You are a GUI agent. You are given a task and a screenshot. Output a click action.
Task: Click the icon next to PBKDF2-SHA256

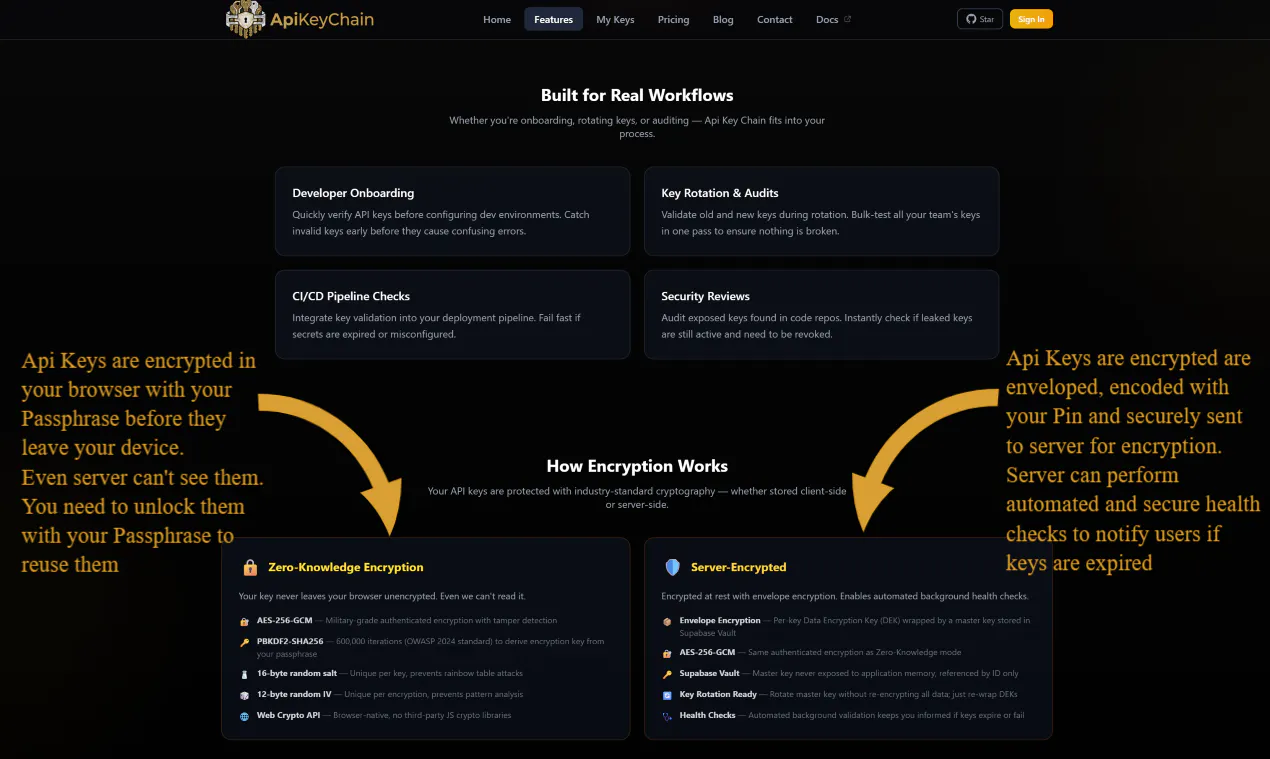(245, 642)
